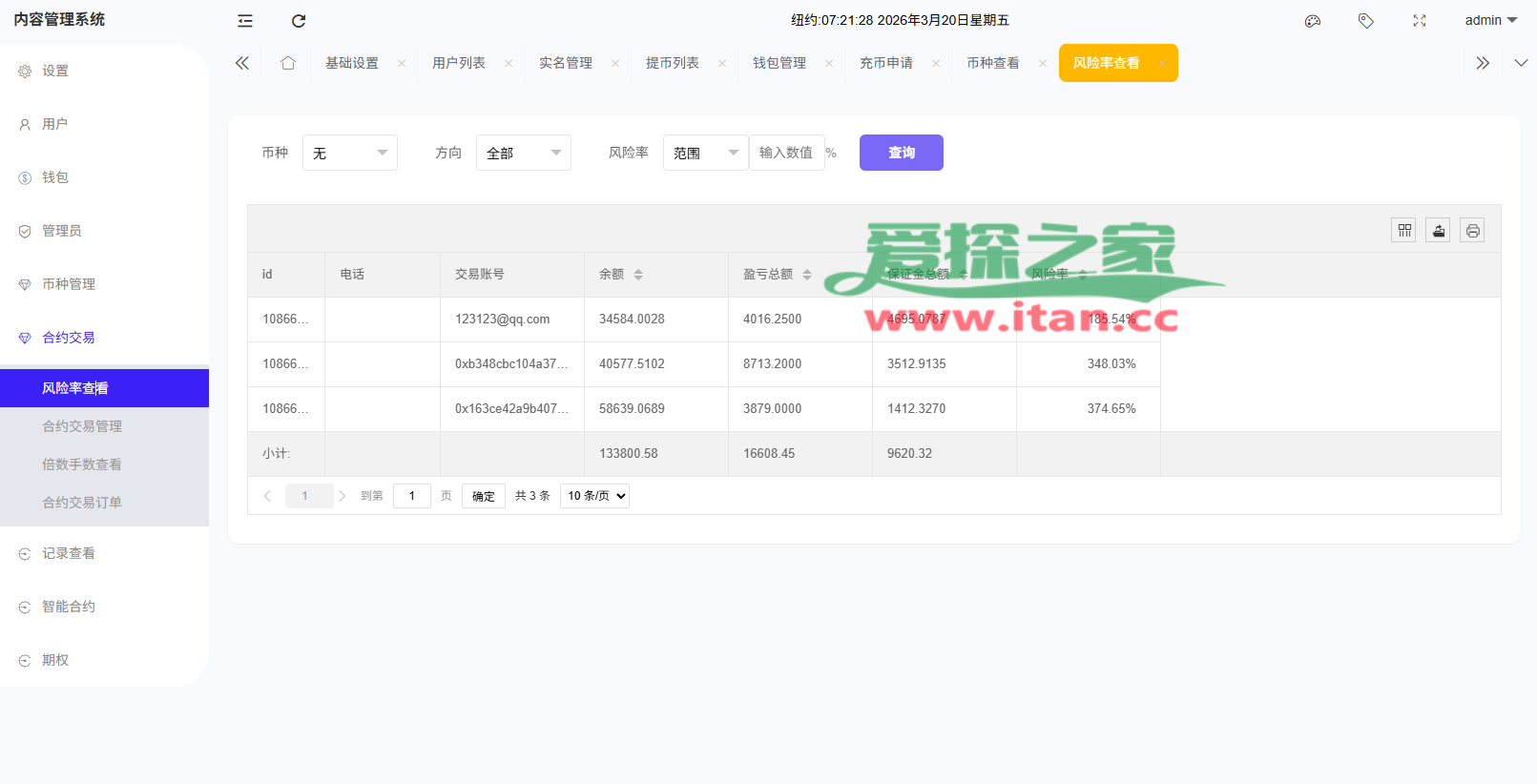This screenshot has width=1537, height=784.
Task: Click the refresh page icon
Action: pyautogui.click(x=299, y=20)
